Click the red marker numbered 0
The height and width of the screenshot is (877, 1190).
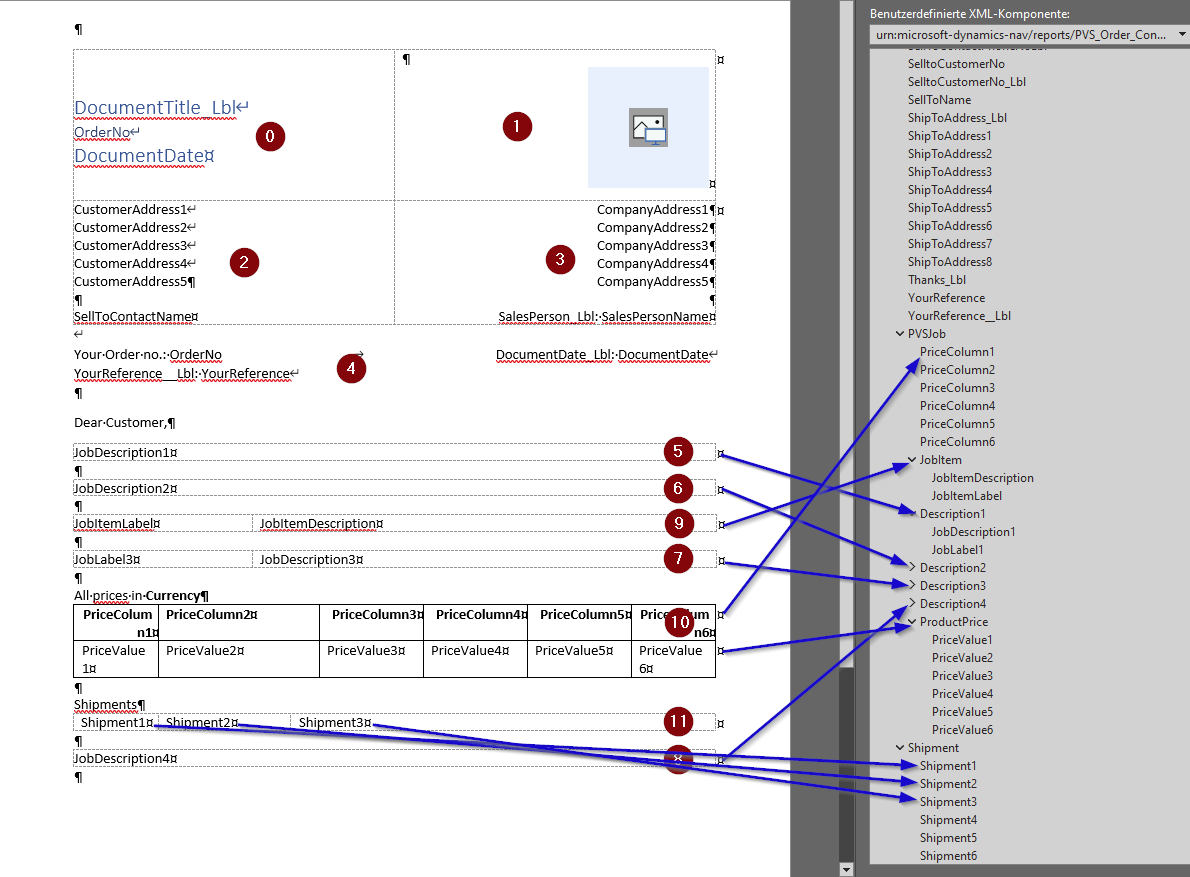click(x=270, y=137)
